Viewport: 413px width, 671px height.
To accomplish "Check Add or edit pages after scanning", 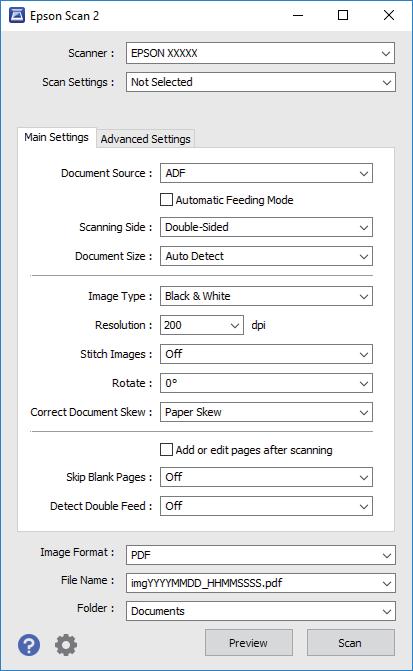I will [166, 449].
